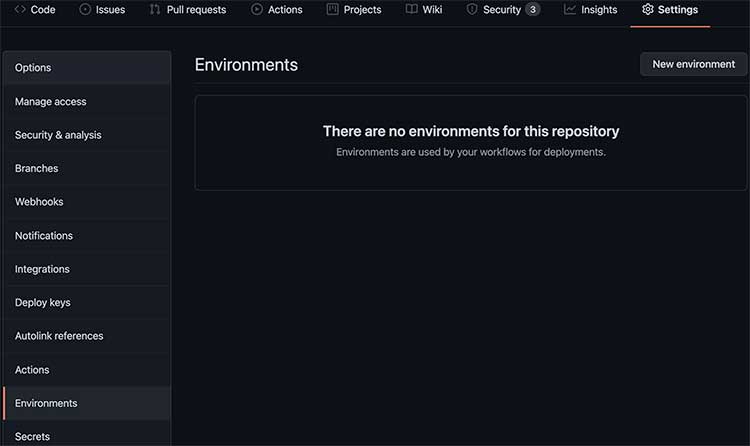Open Autolink references settings
Viewport: 750px width, 446px height.
tap(87, 336)
